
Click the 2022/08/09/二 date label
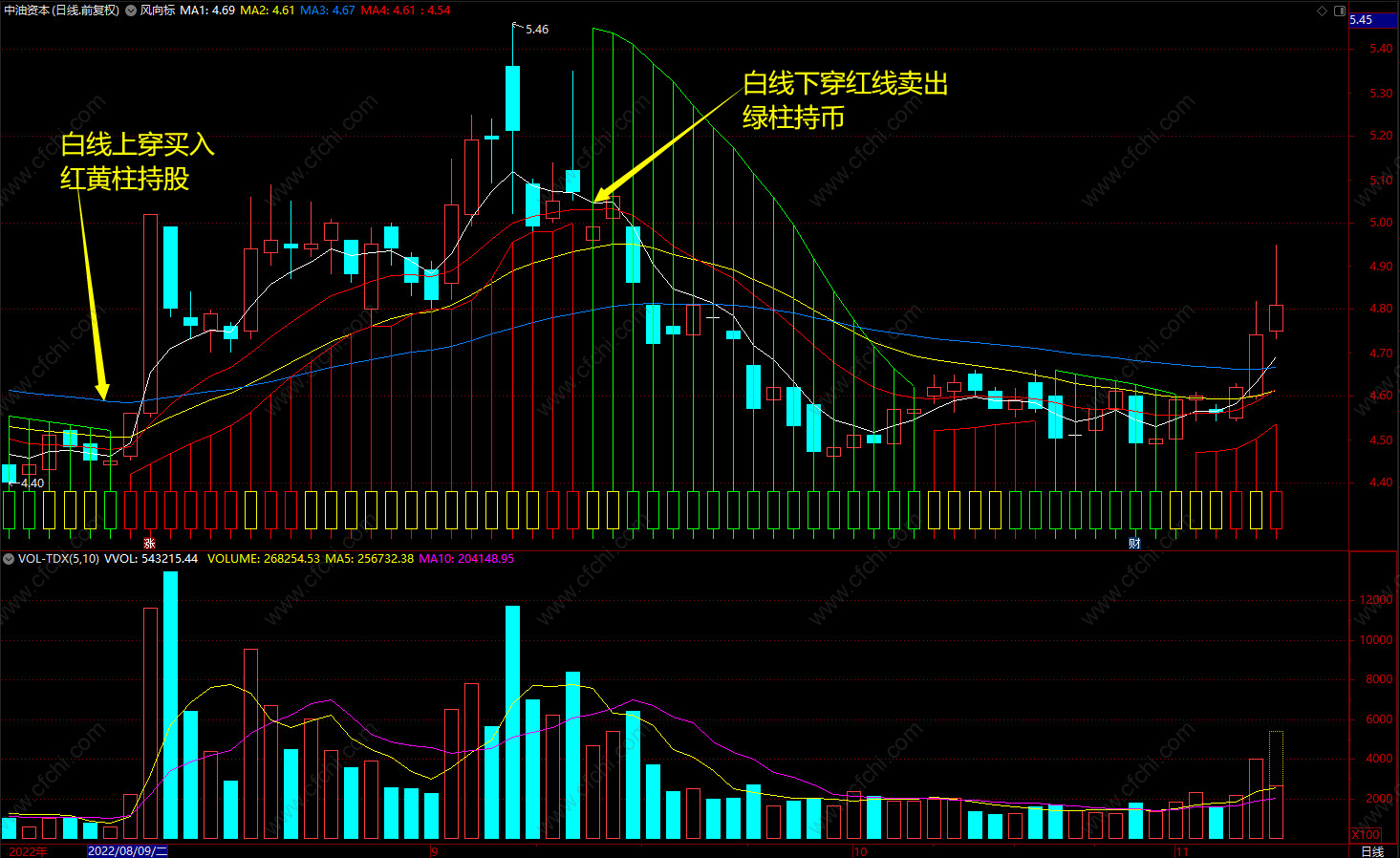coord(128,850)
